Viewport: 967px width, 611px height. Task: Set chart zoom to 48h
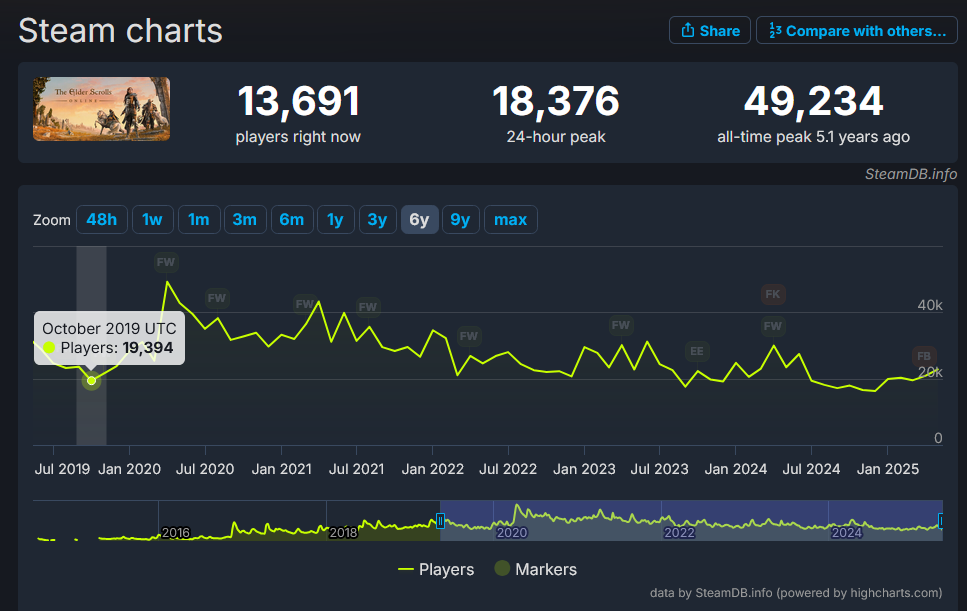(x=102, y=219)
